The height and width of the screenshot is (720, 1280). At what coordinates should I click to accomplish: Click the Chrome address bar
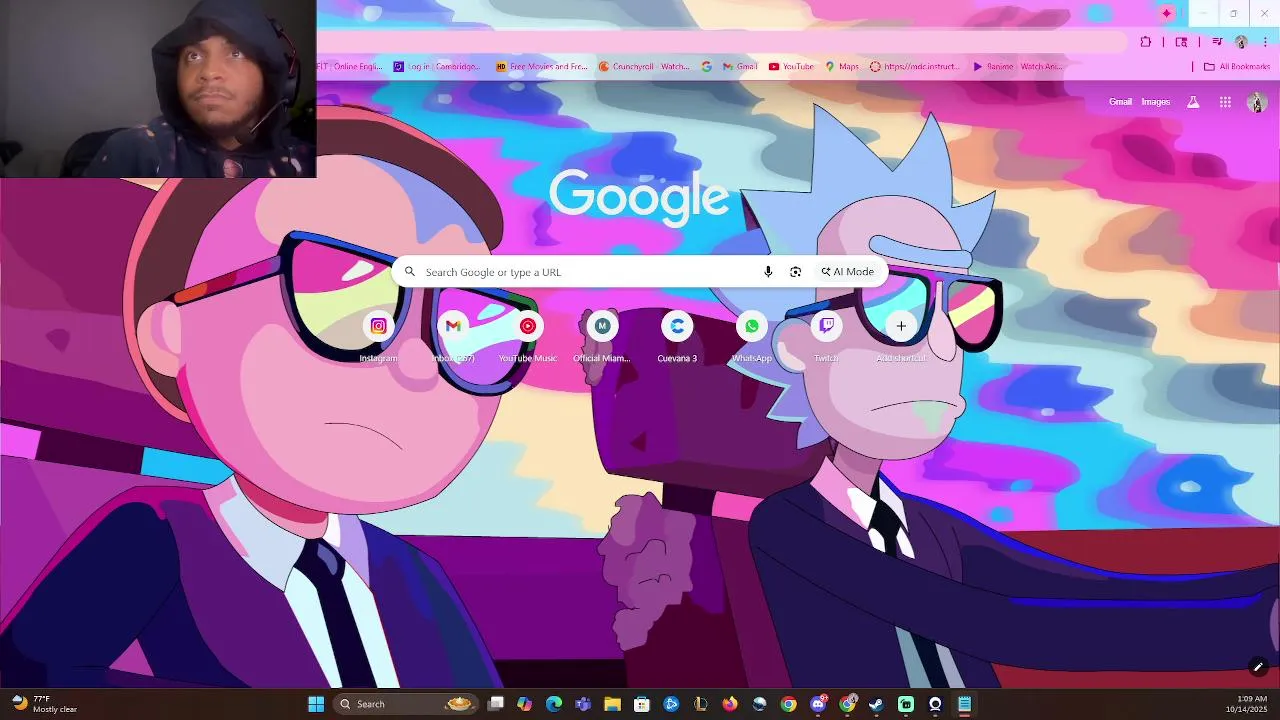(x=720, y=42)
